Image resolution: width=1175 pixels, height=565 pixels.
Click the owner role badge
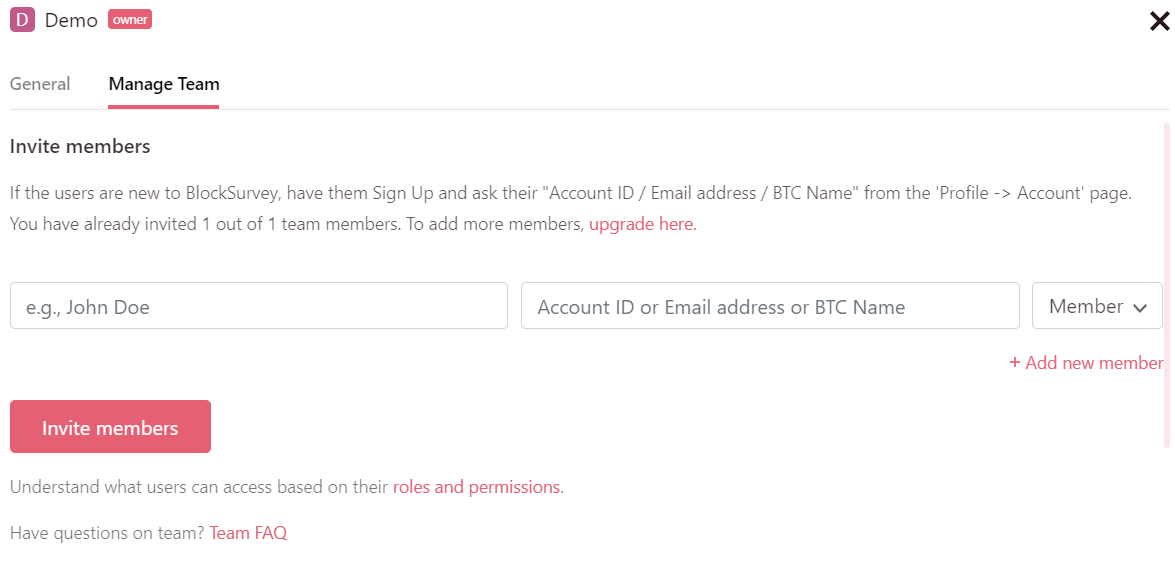click(x=130, y=20)
